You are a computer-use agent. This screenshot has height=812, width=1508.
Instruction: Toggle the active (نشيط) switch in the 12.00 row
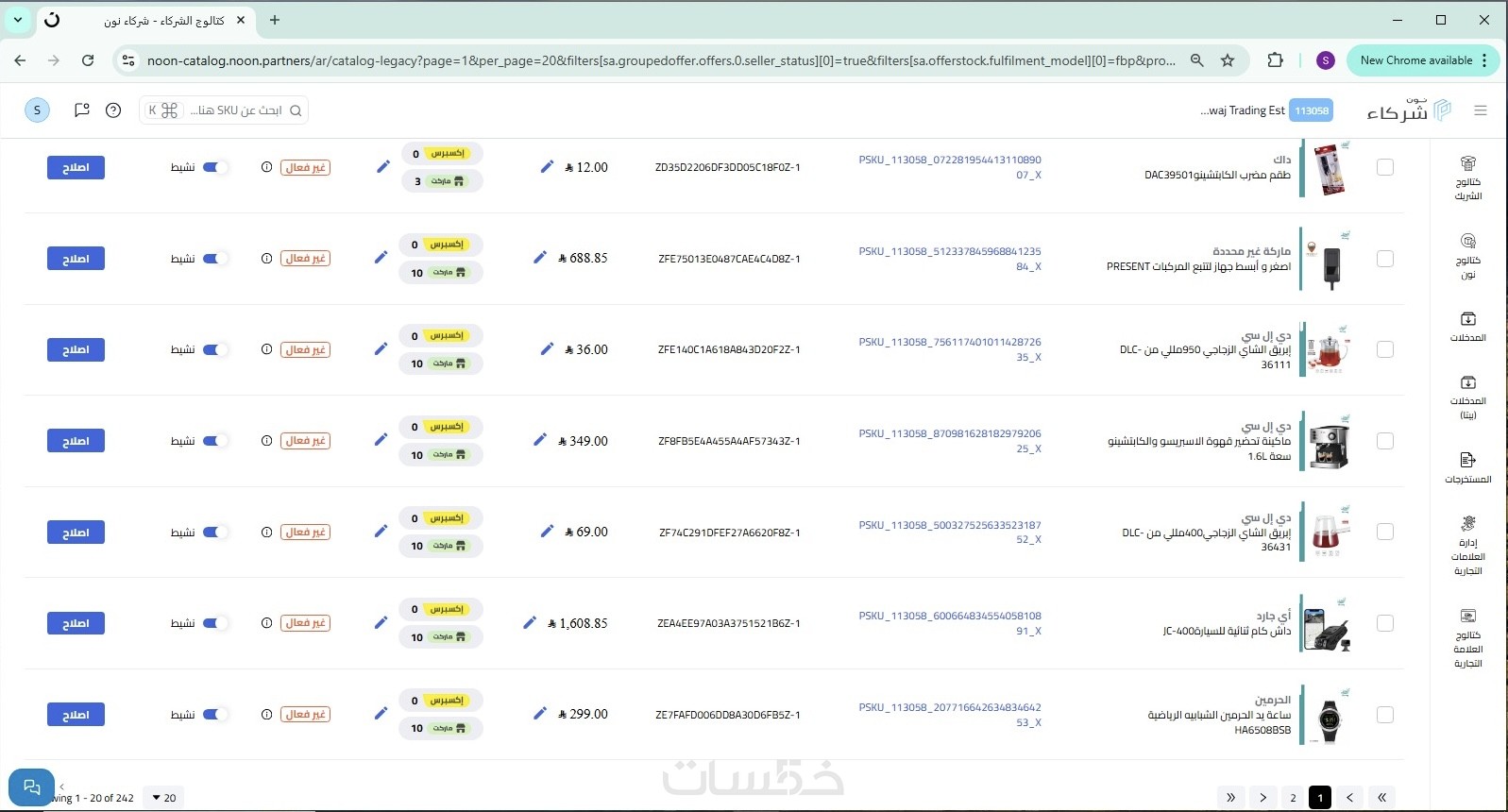click(216, 167)
